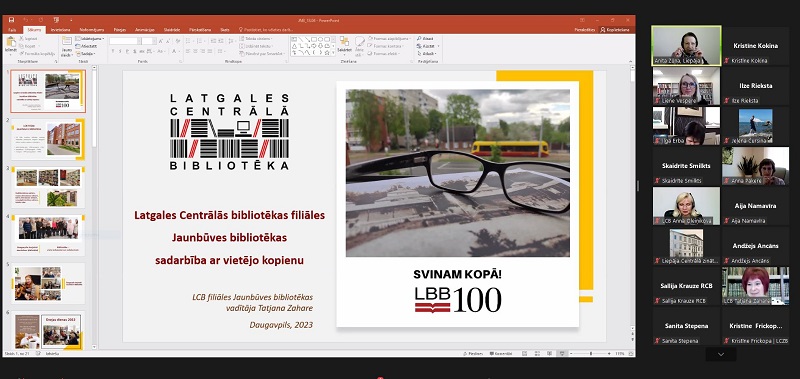Adjust the zoom slider in status bar

click(591, 353)
